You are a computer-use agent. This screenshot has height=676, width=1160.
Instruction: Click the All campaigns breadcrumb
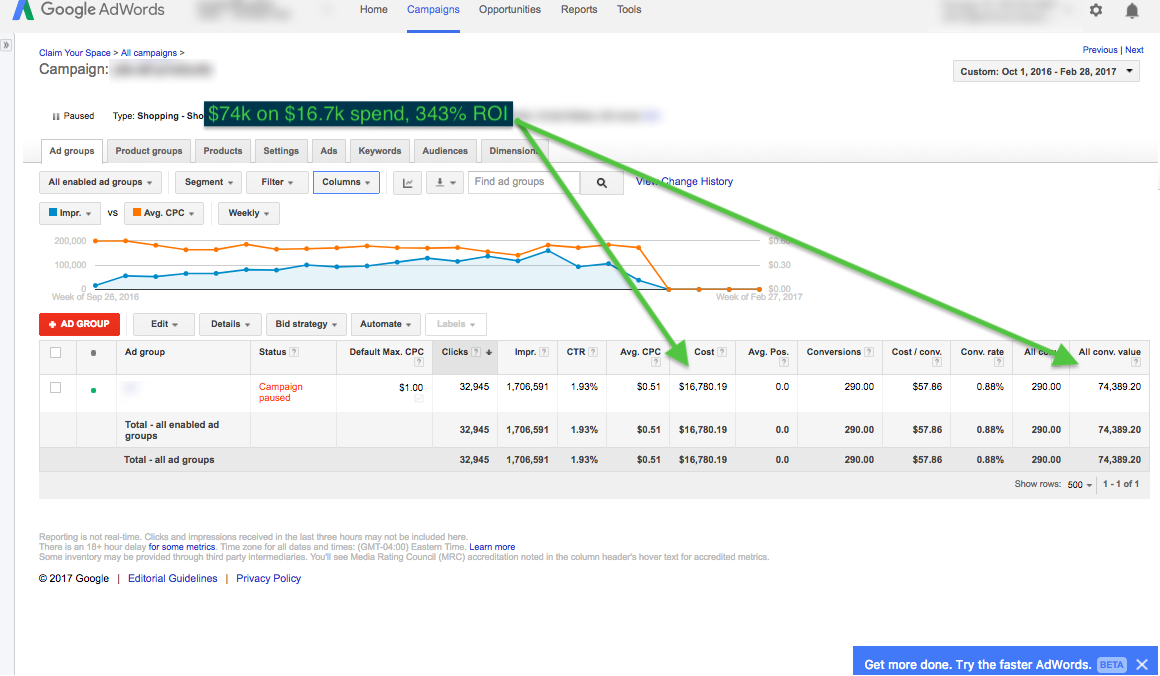[x=149, y=53]
